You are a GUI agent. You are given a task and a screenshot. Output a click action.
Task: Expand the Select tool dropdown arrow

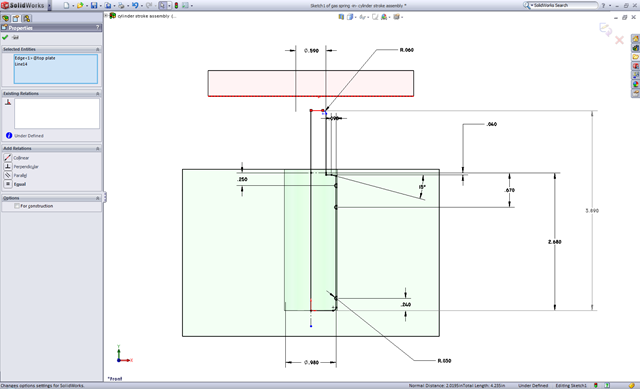coord(169,6)
